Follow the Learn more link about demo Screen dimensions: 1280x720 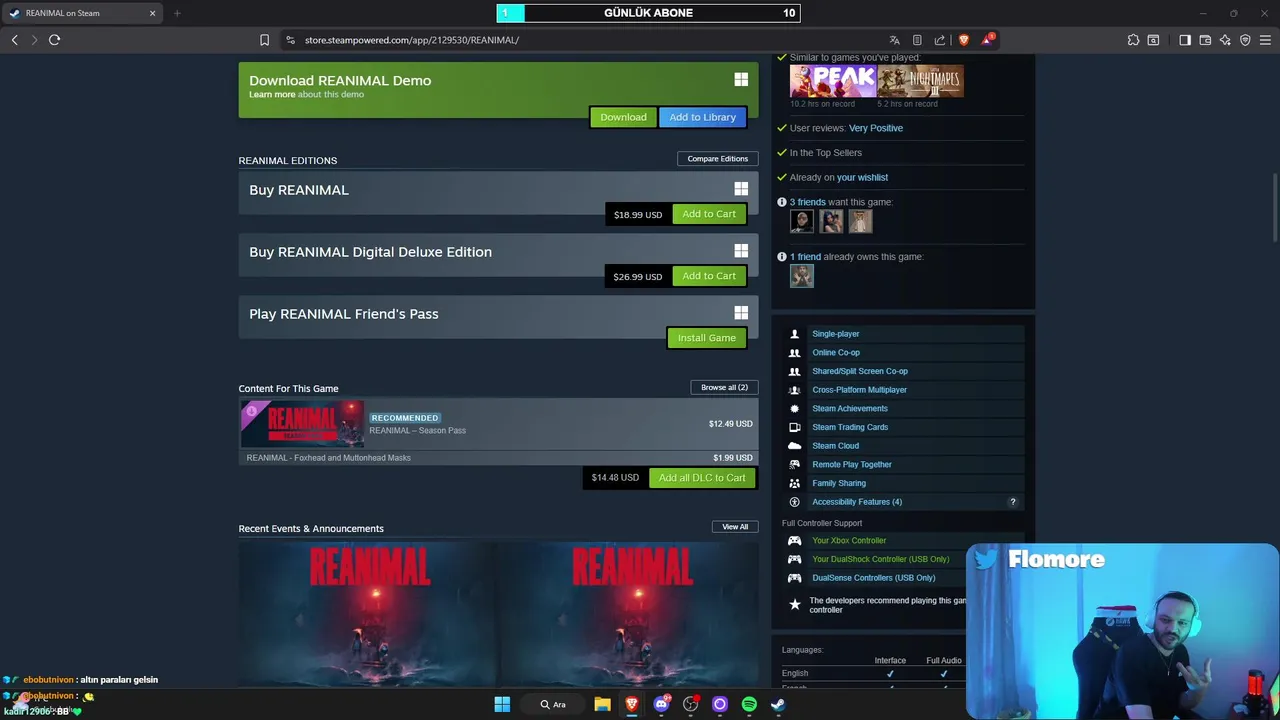272,94
